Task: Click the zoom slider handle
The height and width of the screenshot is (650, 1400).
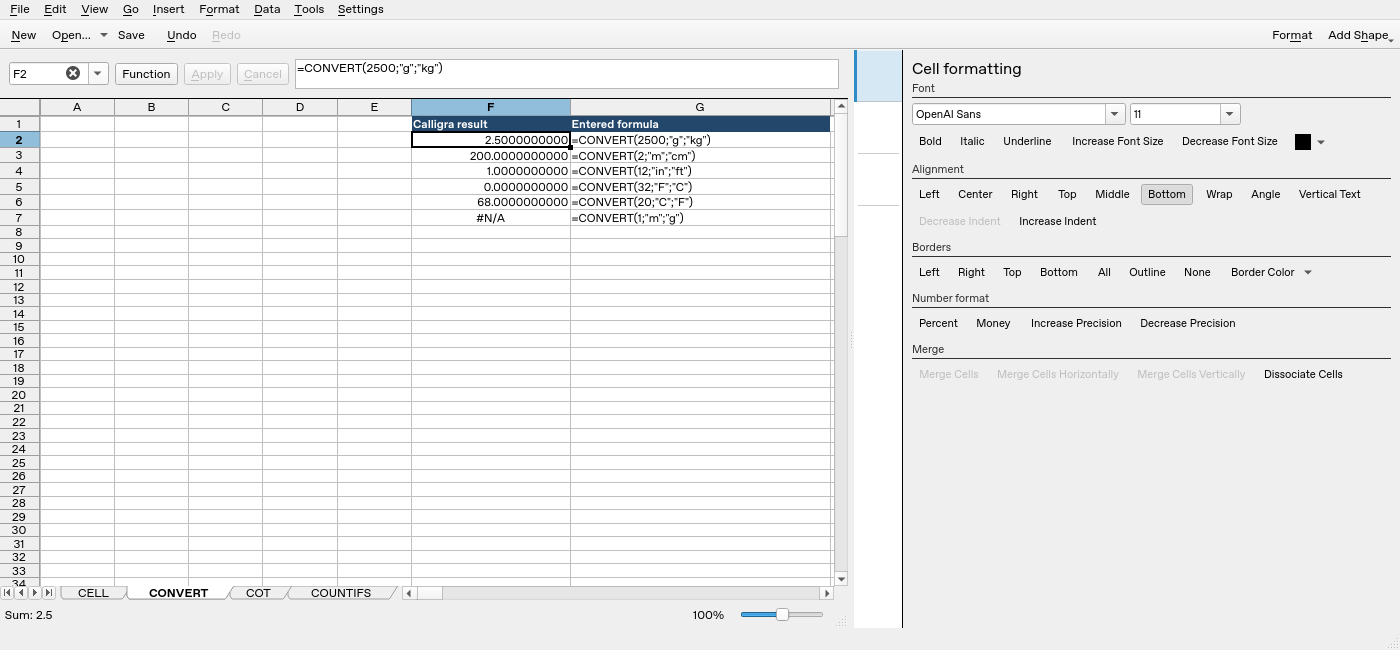Action: point(782,614)
